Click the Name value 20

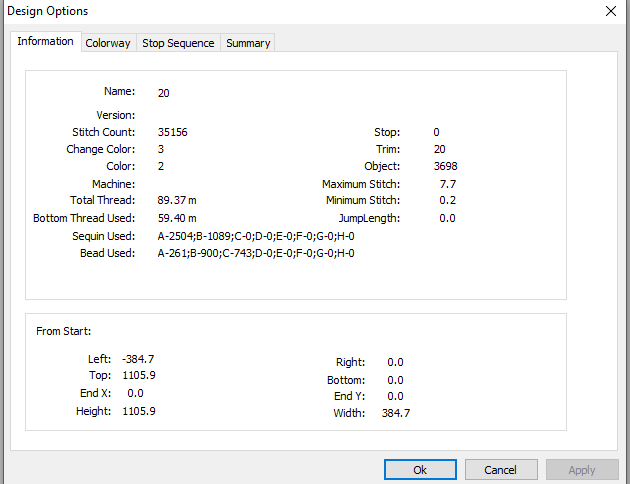164,93
